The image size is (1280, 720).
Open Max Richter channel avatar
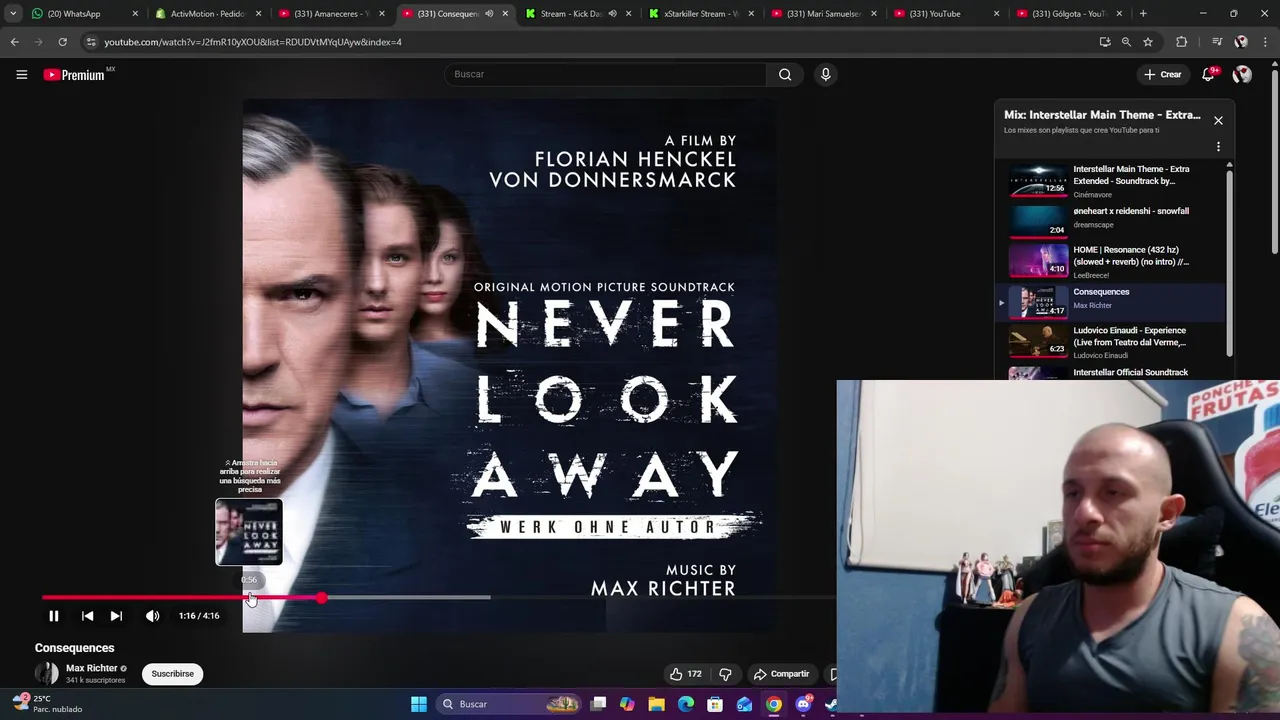pyautogui.click(x=47, y=673)
